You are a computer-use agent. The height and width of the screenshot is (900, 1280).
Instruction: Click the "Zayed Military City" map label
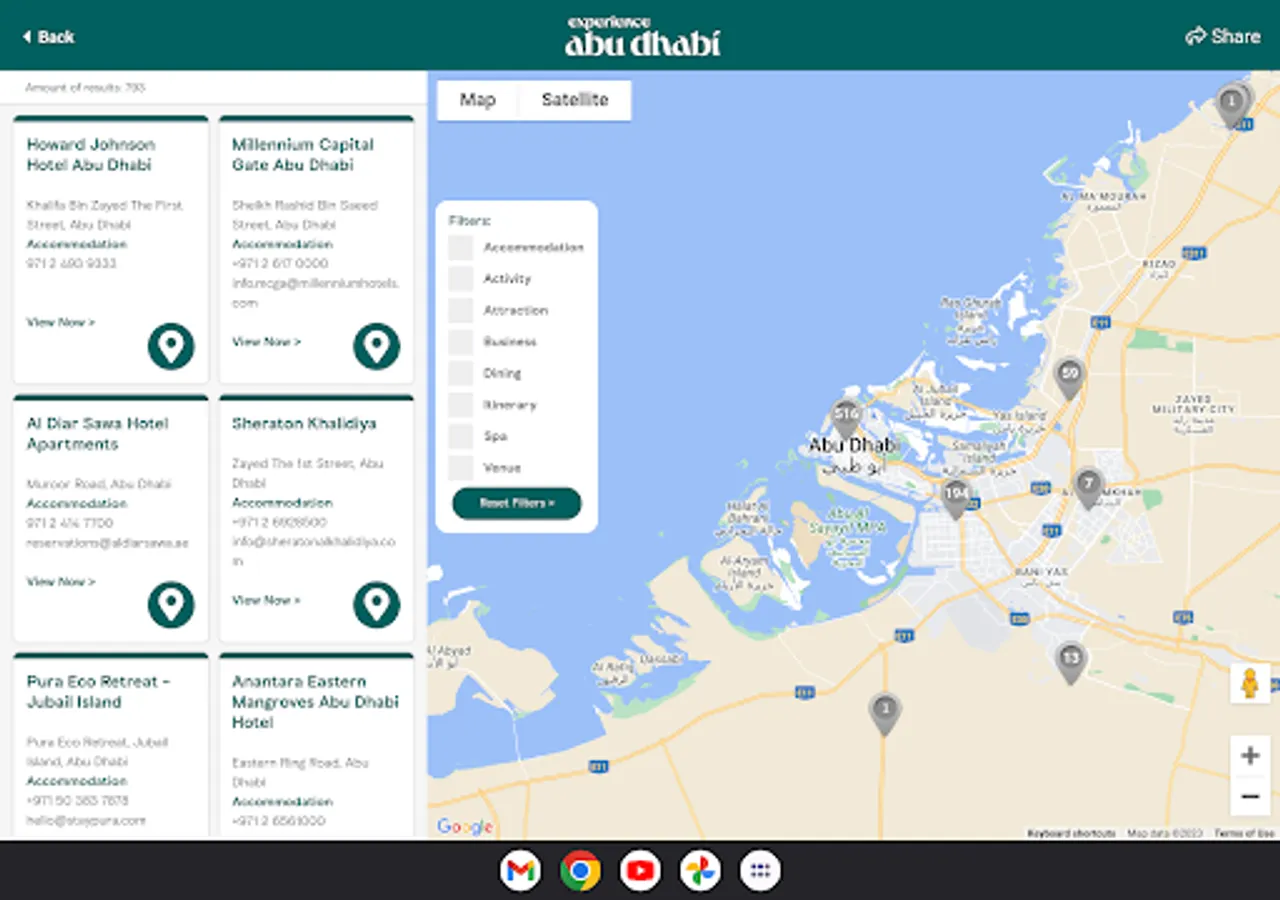(1194, 403)
